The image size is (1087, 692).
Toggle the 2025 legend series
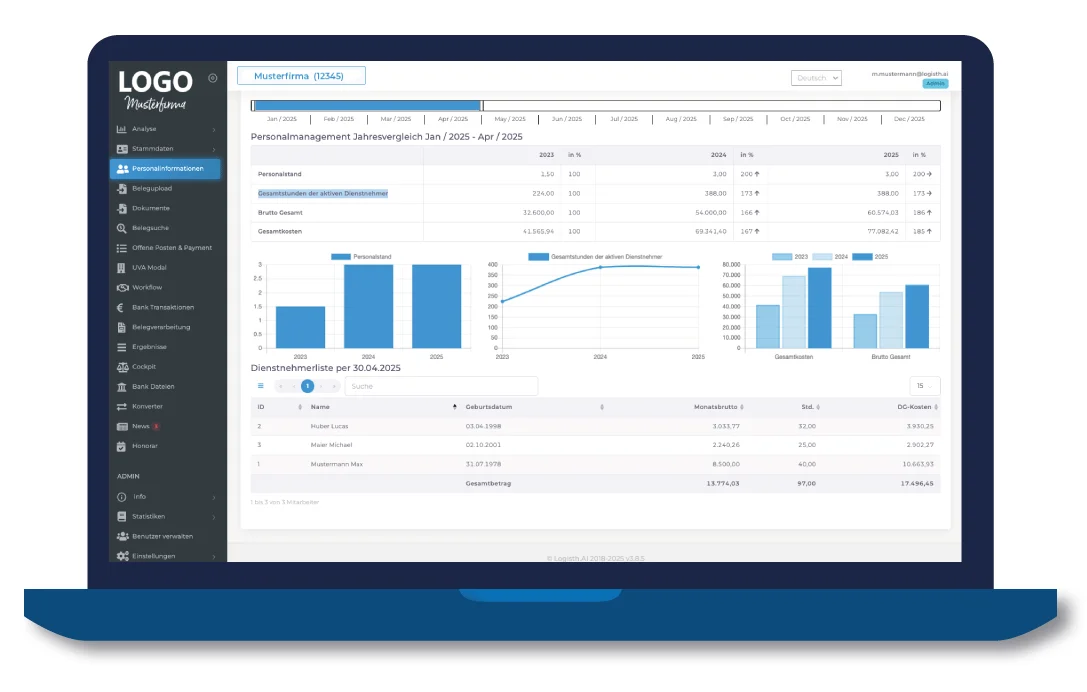(x=870, y=257)
